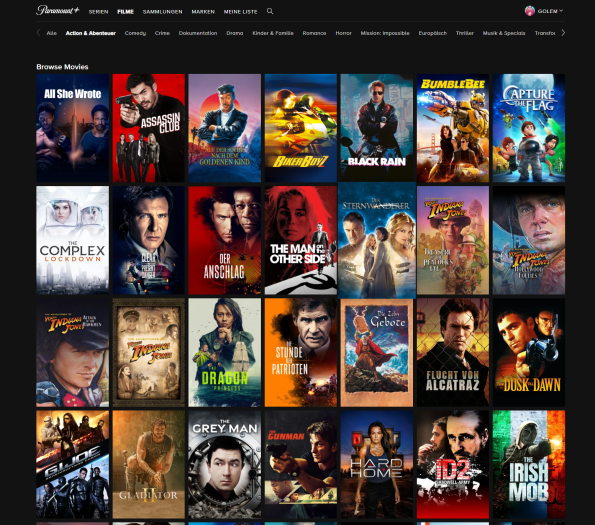Open the FILME menu
The image size is (595, 525).
(x=126, y=12)
